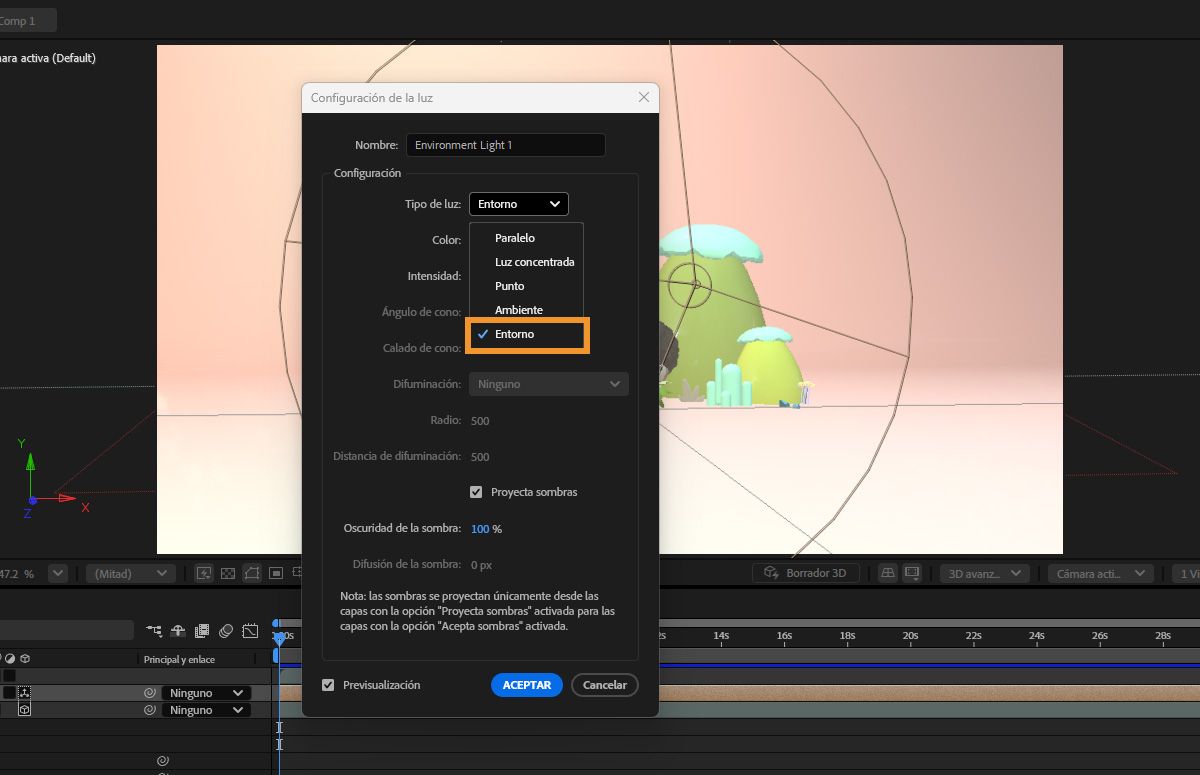Screen dimensions: 1200x775
Task: Toggle the hide shy layers icon
Action: [x=178, y=631]
